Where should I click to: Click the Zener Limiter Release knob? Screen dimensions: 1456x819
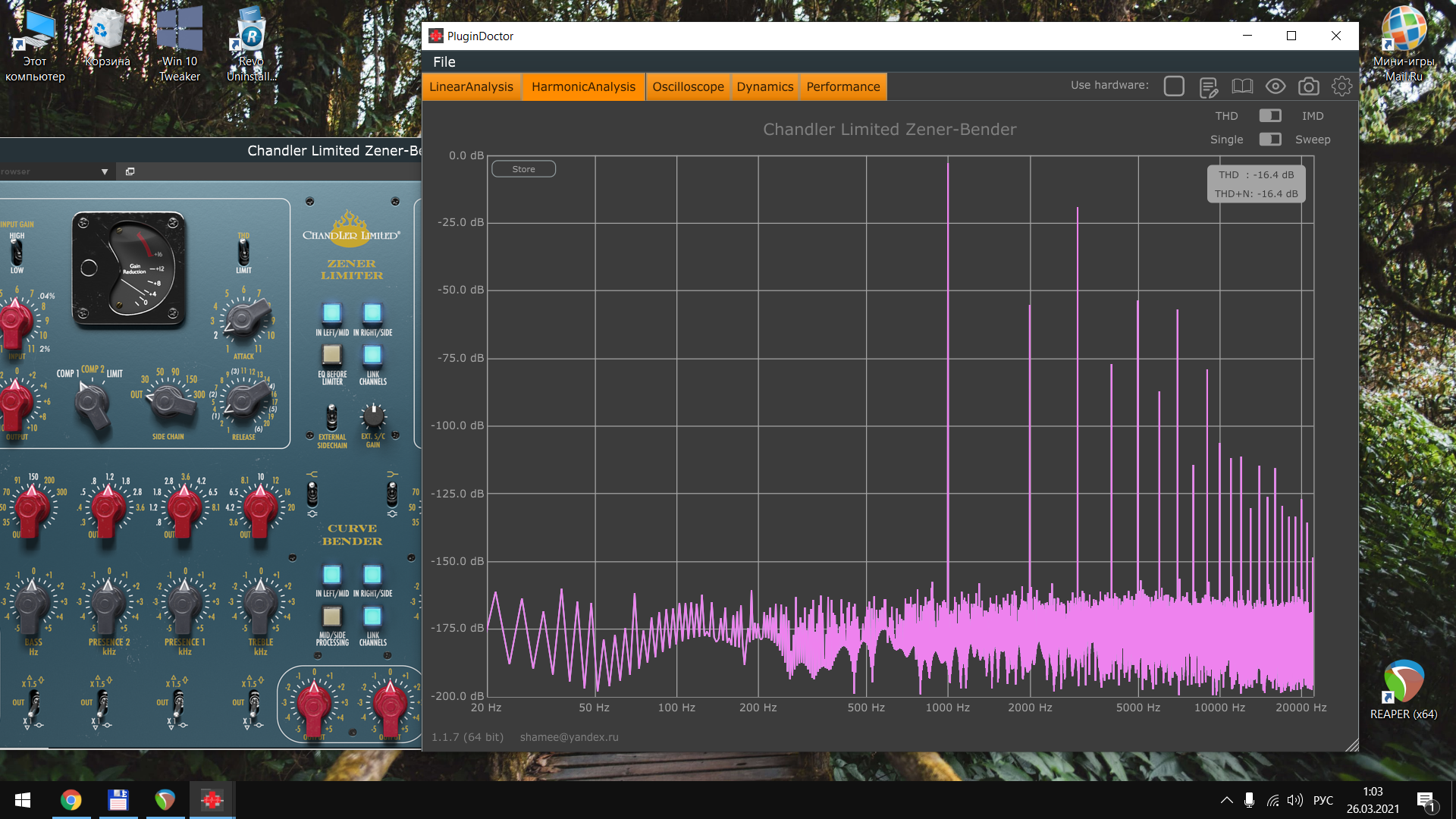(243, 400)
